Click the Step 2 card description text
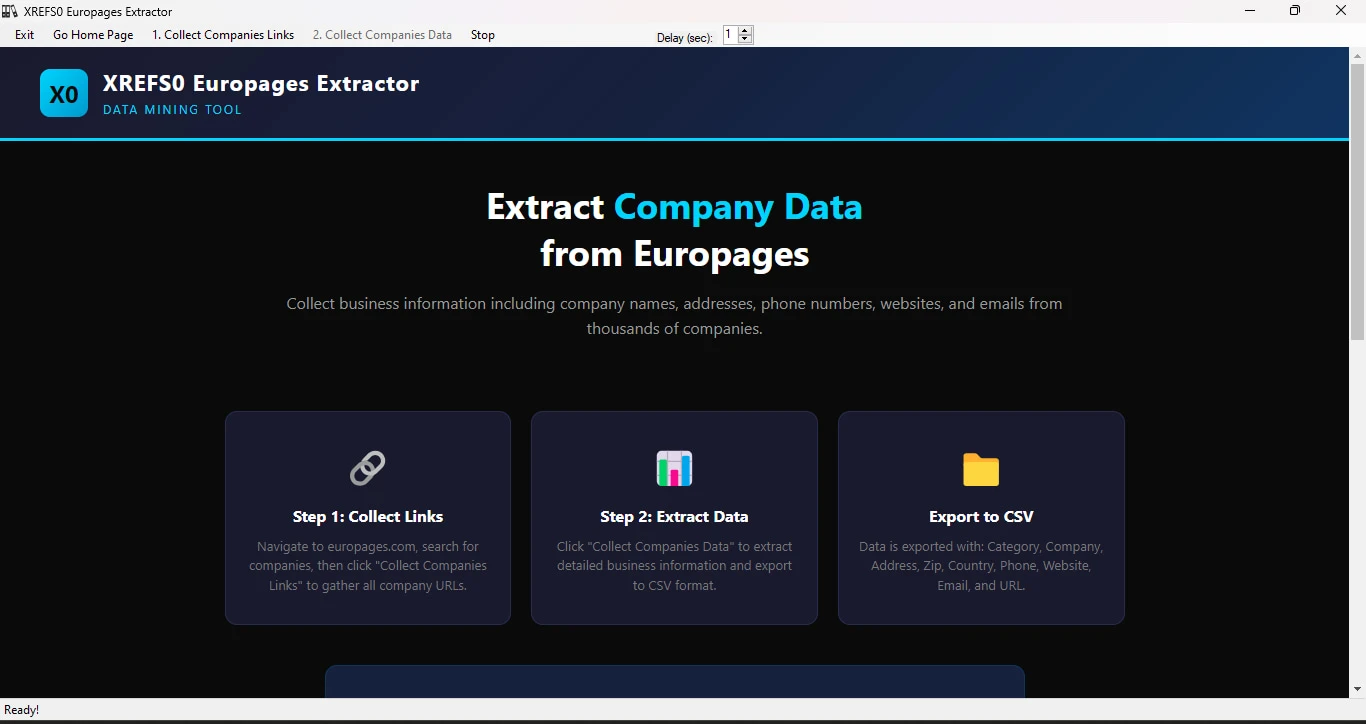The image size is (1366, 724). pyautogui.click(x=674, y=566)
